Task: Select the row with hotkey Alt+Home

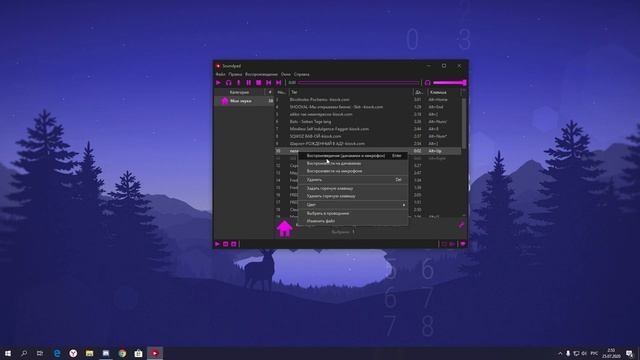Action: (368, 100)
